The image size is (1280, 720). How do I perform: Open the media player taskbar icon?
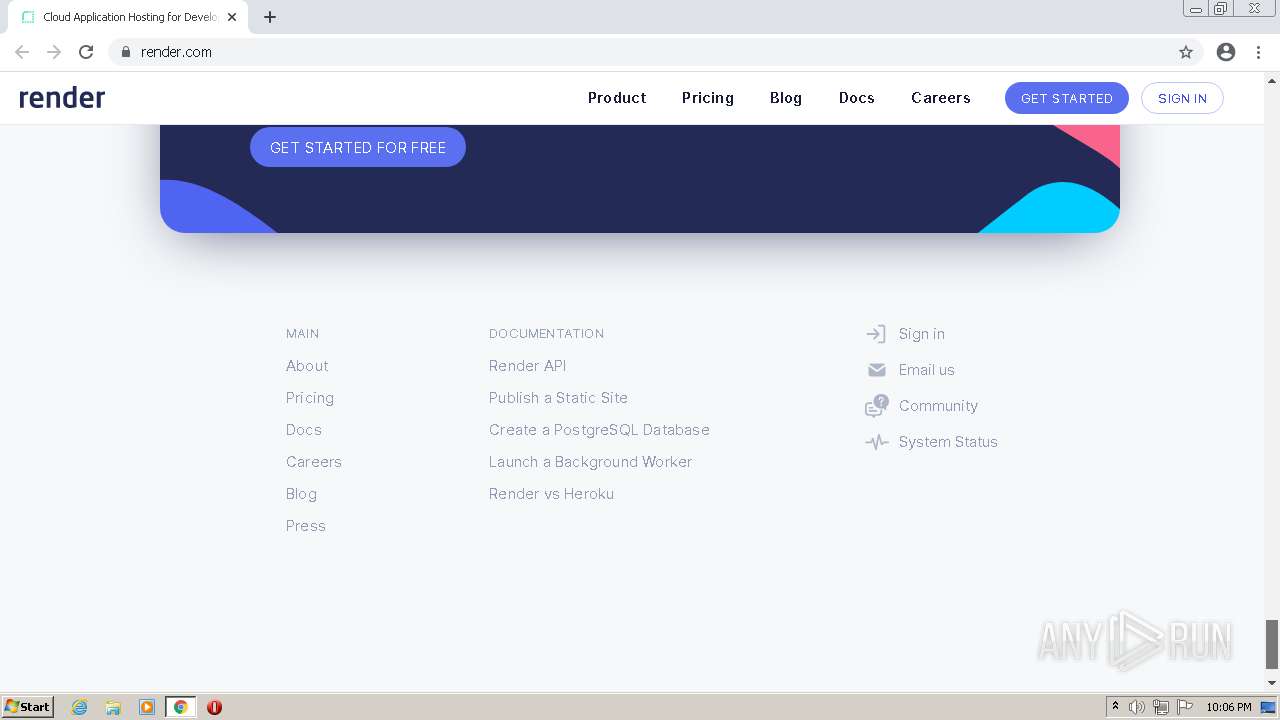click(x=147, y=707)
